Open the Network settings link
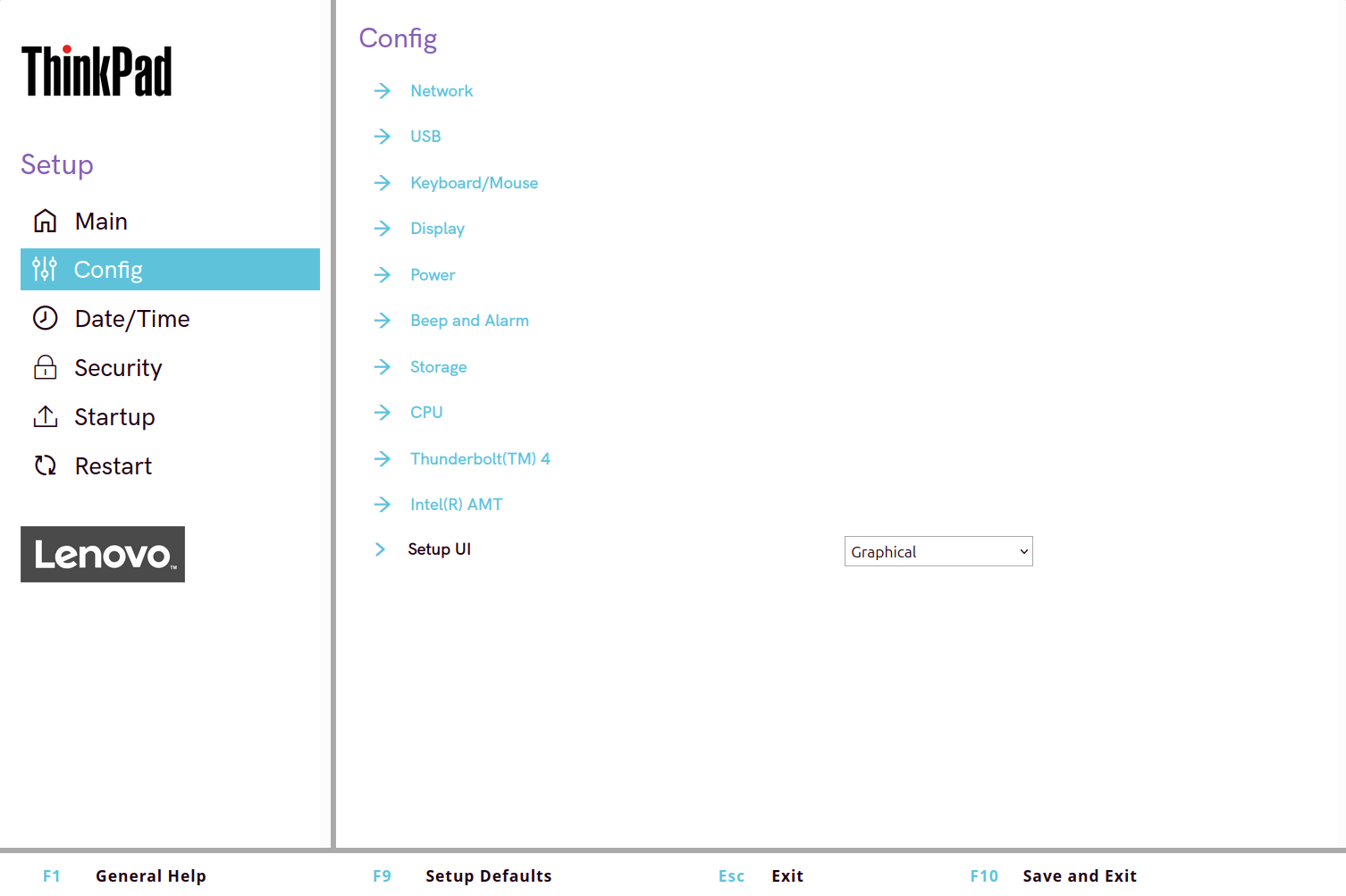 click(x=442, y=91)
